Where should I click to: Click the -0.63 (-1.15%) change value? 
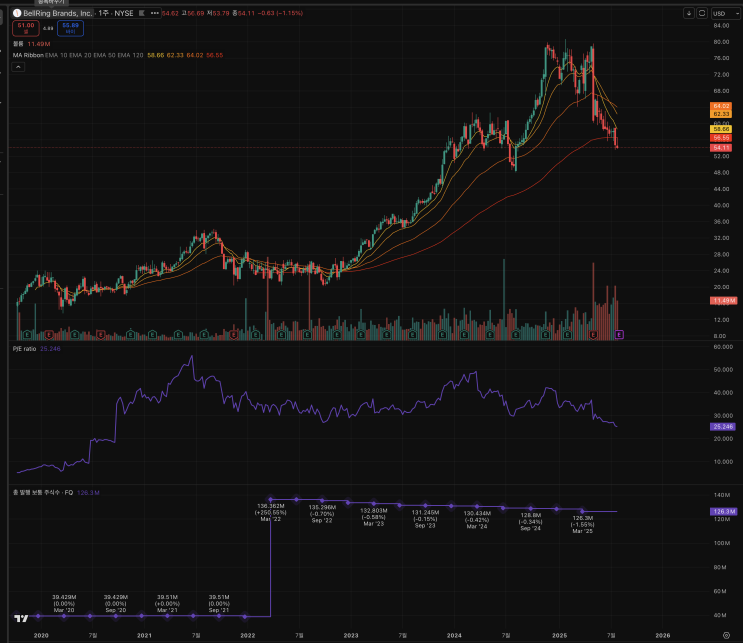coord(281,13)
